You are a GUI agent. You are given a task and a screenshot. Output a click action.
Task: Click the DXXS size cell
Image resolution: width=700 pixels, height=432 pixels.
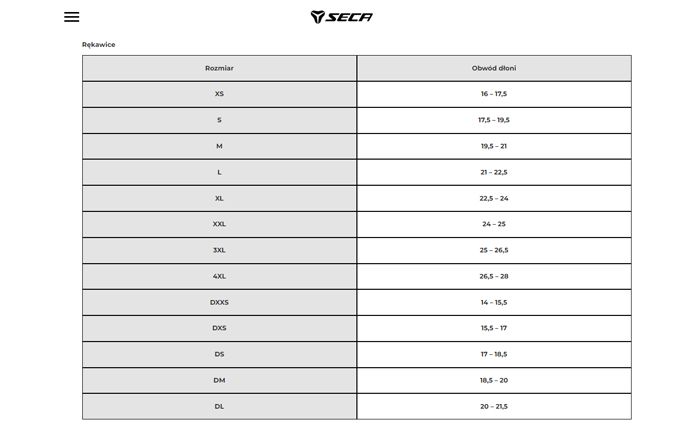[219, 302]
